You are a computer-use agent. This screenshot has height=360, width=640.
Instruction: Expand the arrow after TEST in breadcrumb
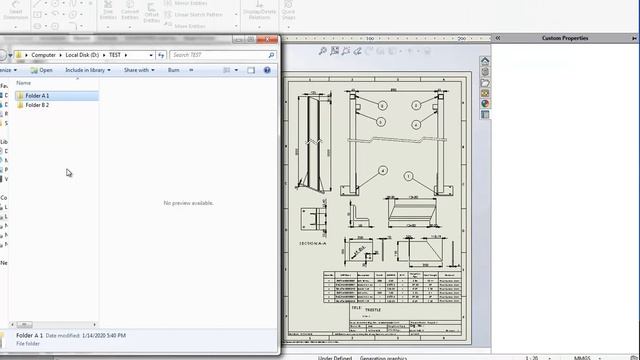126,55
